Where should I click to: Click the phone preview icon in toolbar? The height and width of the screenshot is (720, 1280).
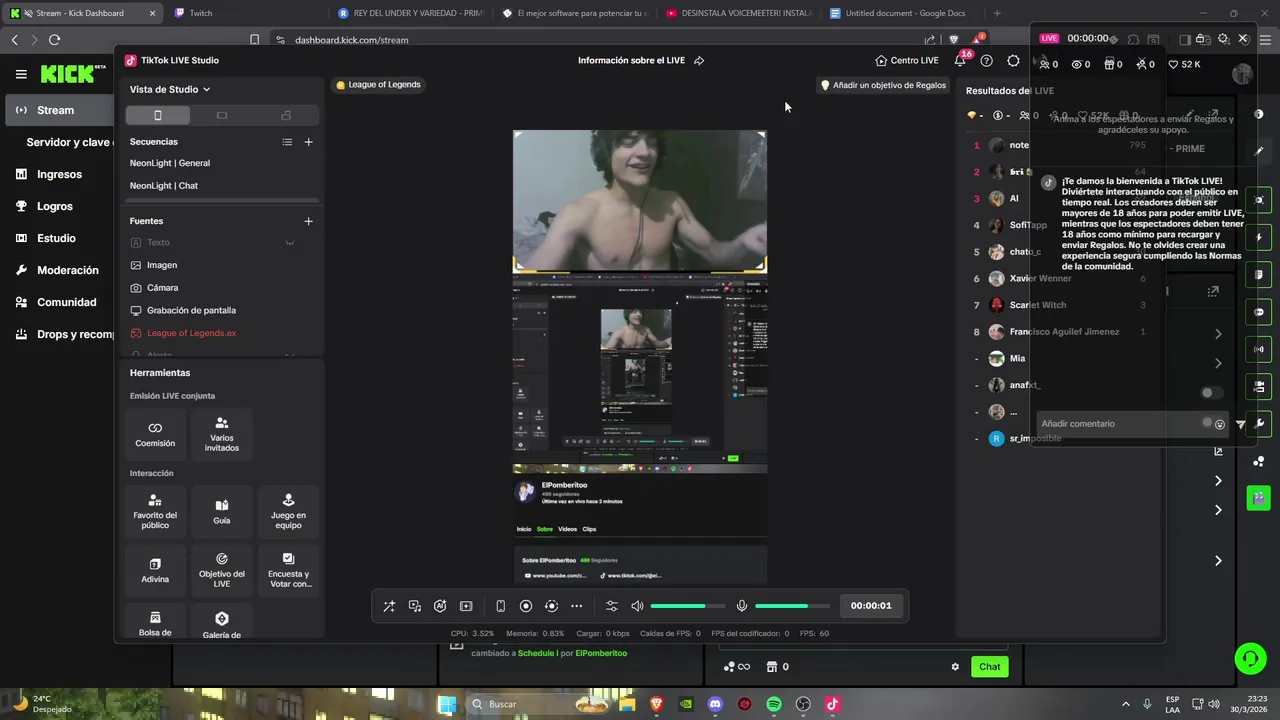click(x=500, y=606)
